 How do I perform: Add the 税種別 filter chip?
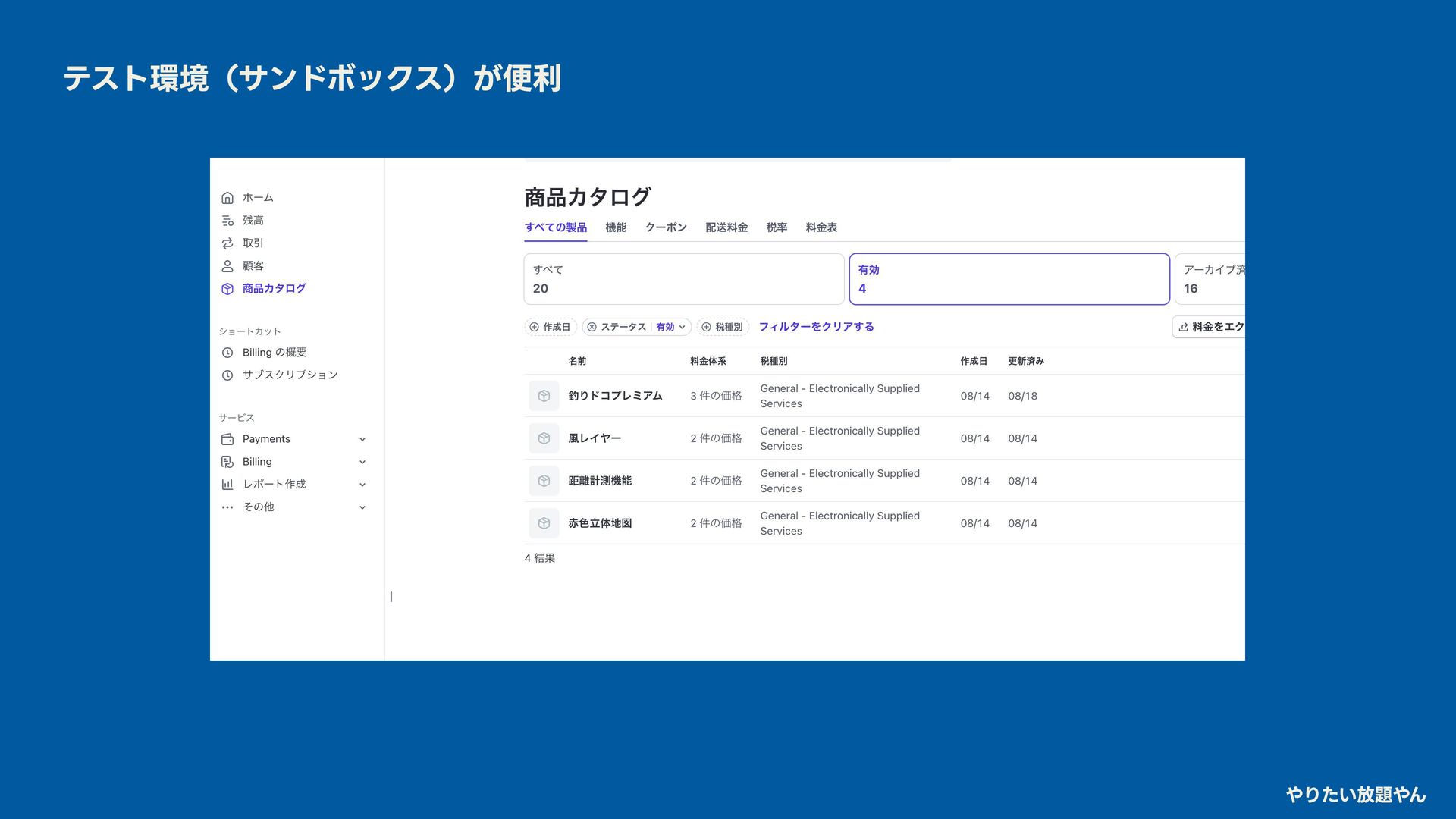[x=723, y=327]
